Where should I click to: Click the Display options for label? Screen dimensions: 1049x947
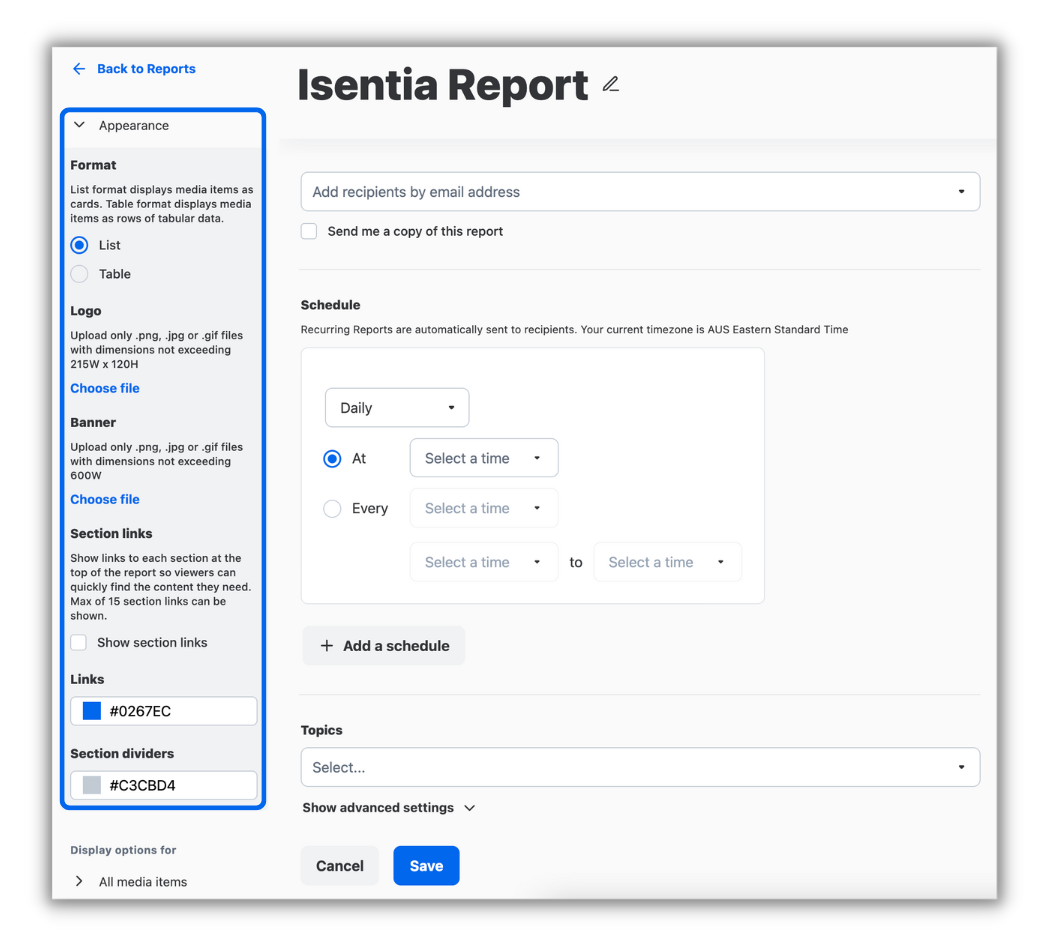123,849
